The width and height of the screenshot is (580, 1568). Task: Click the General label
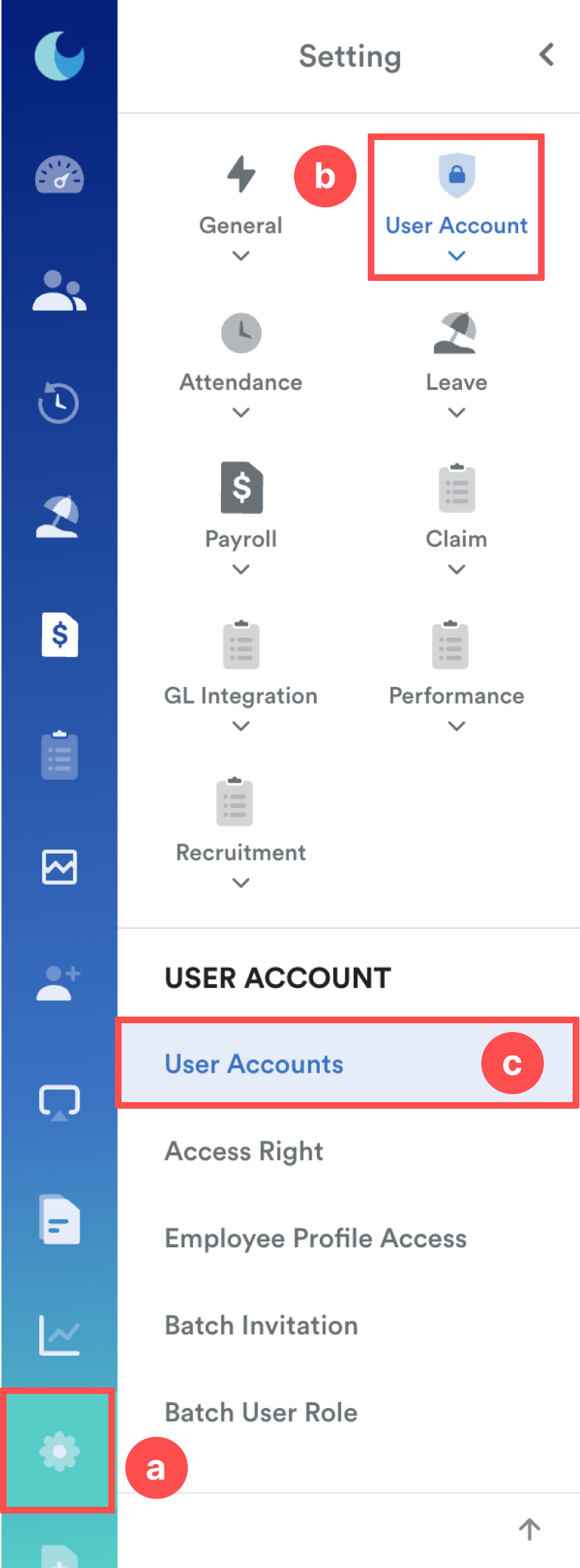click(x=241, y=226)
